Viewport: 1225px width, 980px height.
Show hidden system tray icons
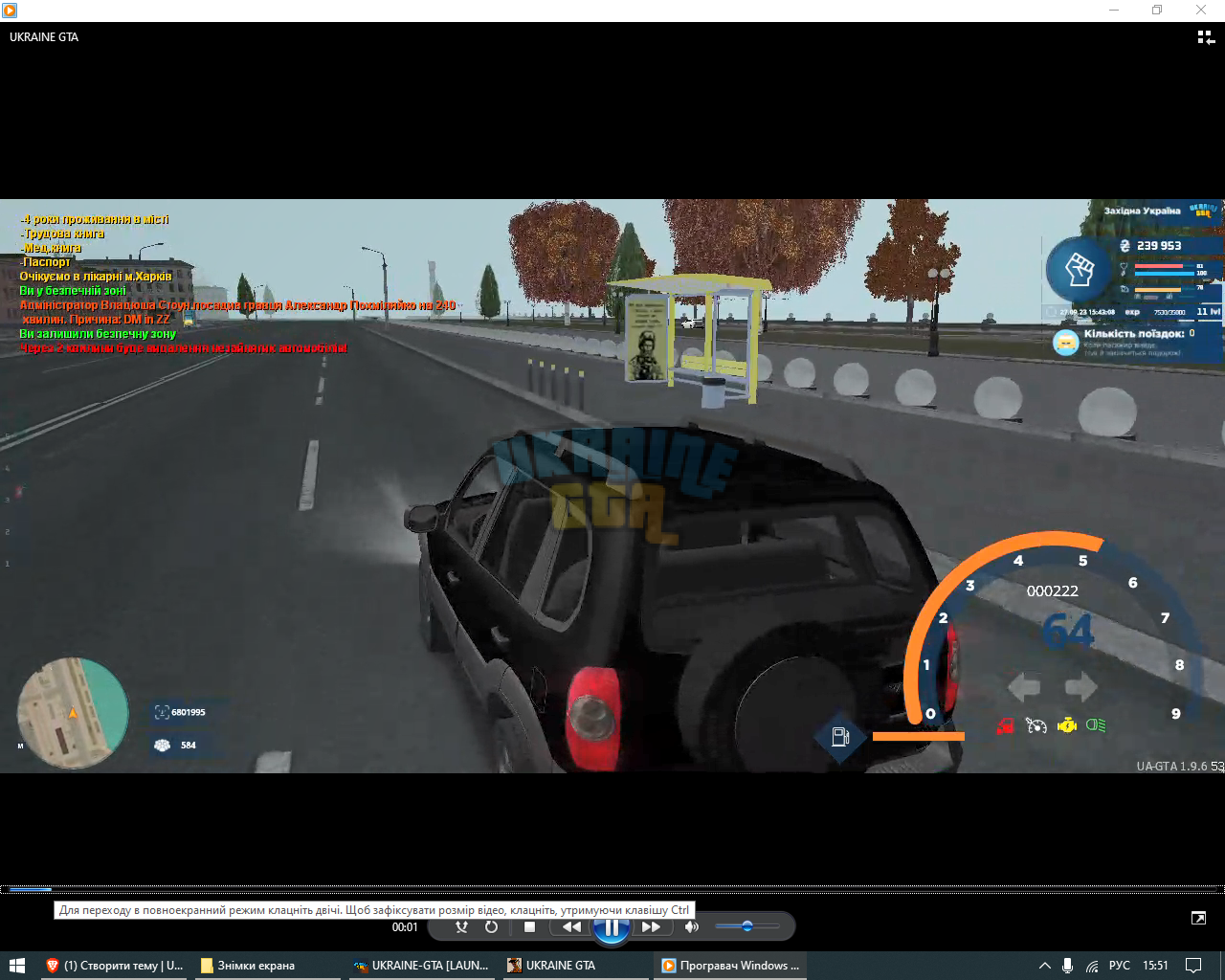tap(1044, 966)
